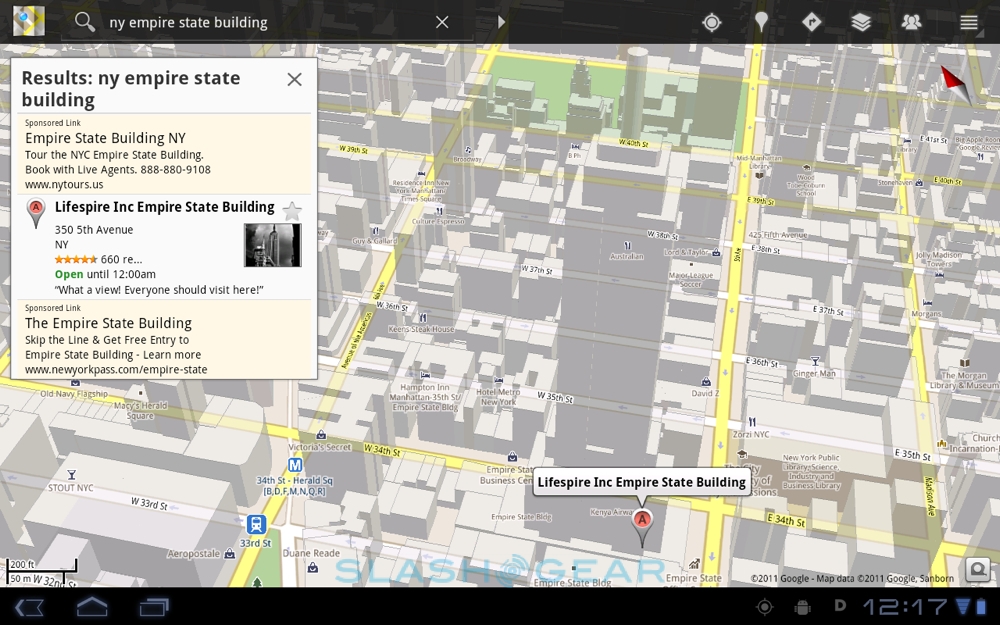Open Lifespire Inc Empire State Building result

click(x=164, y=208)
